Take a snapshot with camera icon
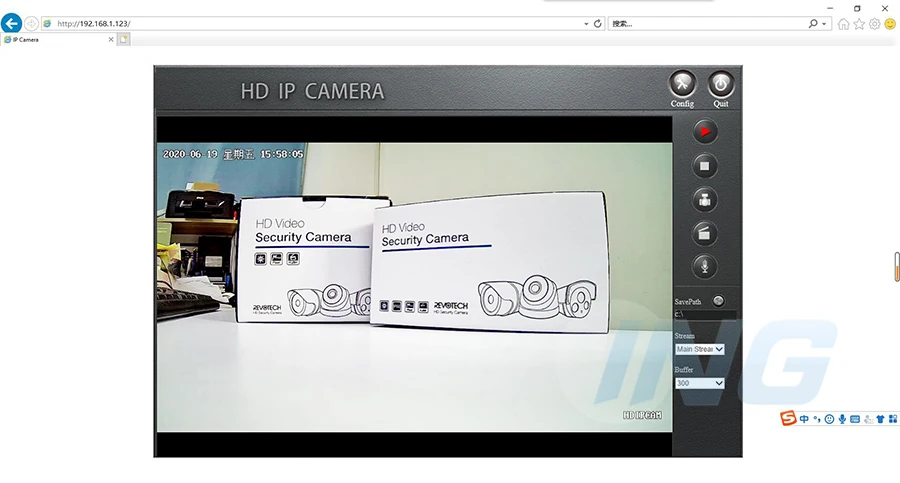Image resolution: width=900 pixels, height=483 pixels. 704,200
